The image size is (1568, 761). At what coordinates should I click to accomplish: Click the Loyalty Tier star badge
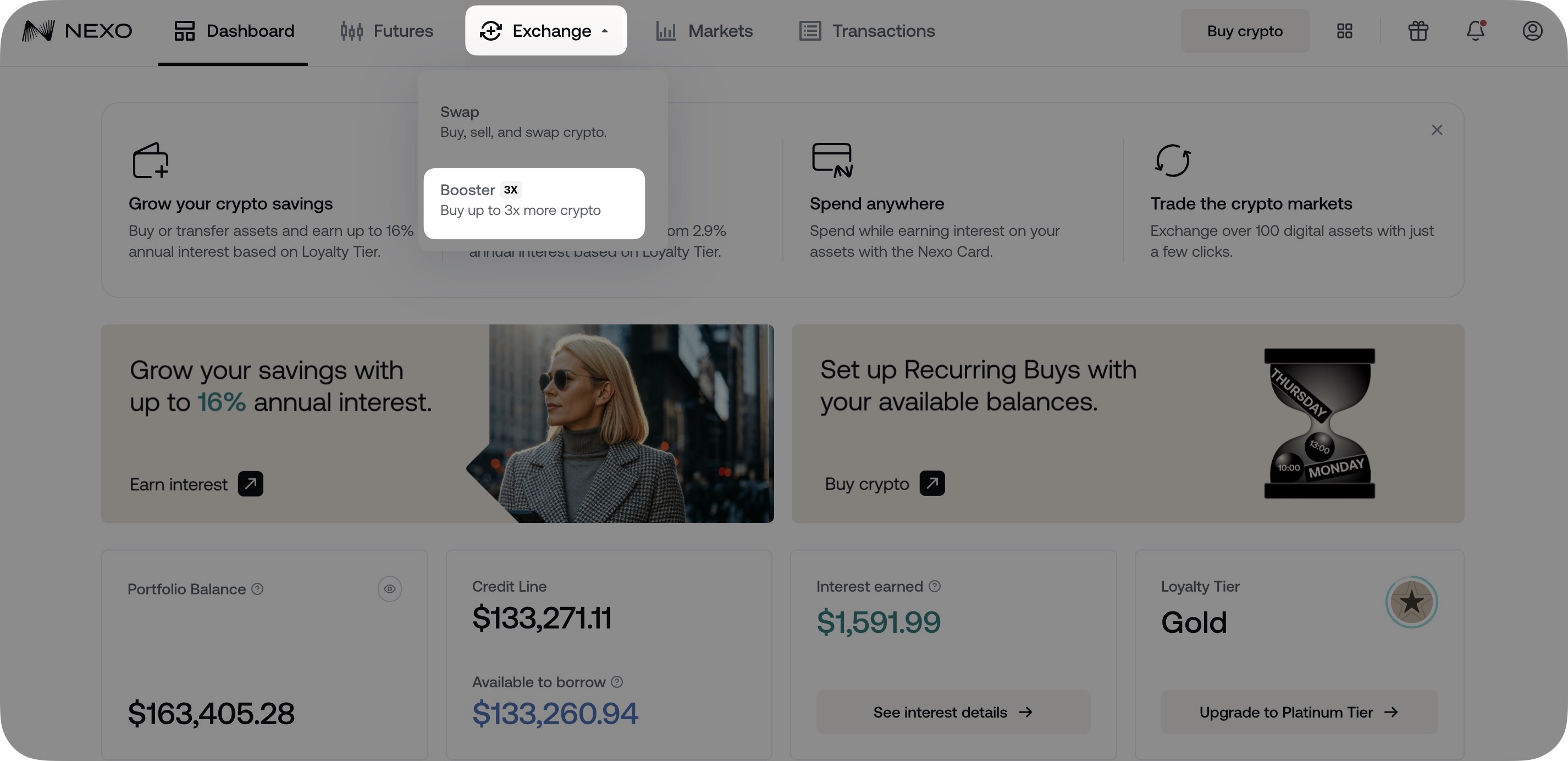1411,602
